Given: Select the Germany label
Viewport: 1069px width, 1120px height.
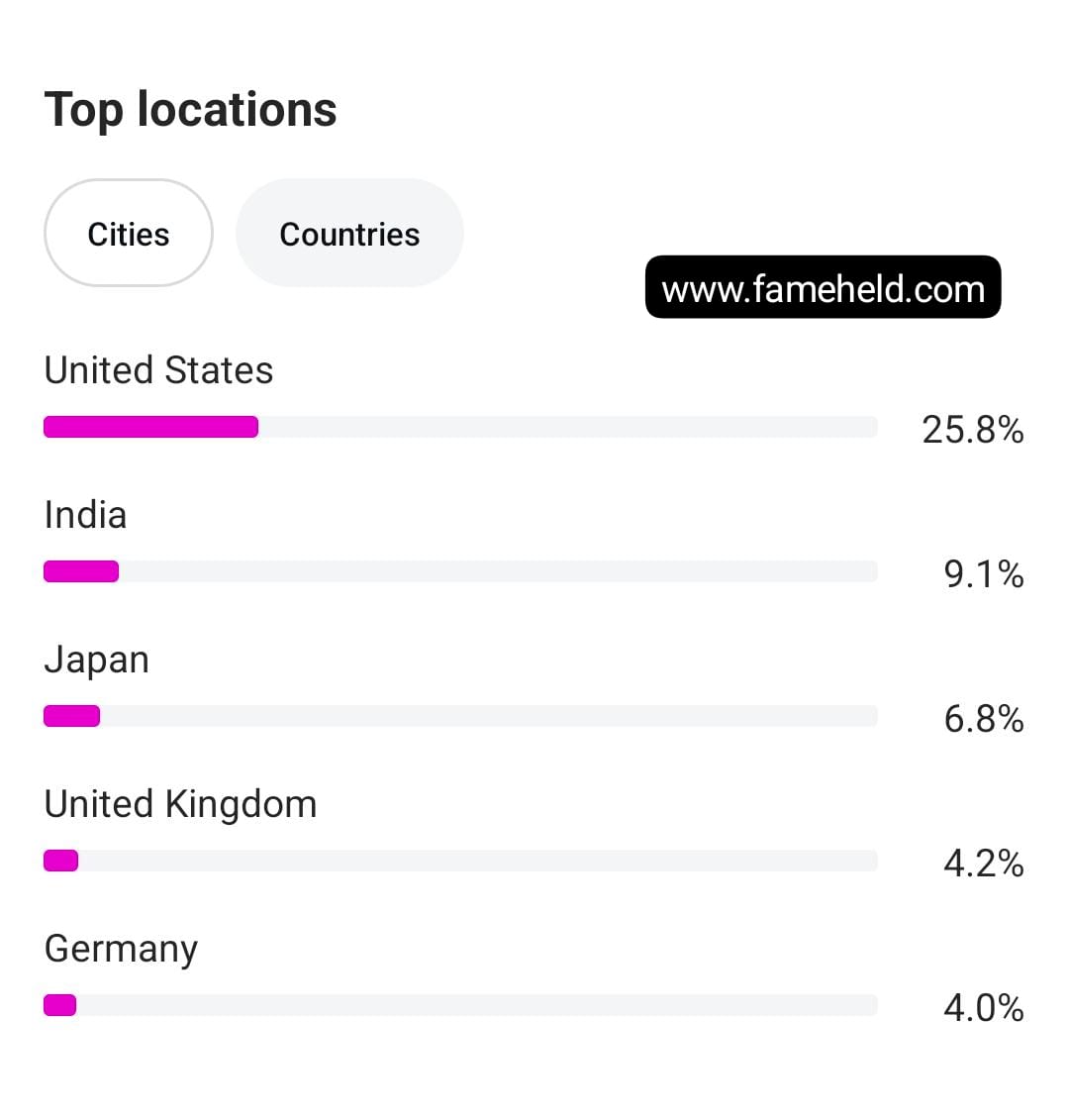Looking at the screenshot, I should click(121, 949).
